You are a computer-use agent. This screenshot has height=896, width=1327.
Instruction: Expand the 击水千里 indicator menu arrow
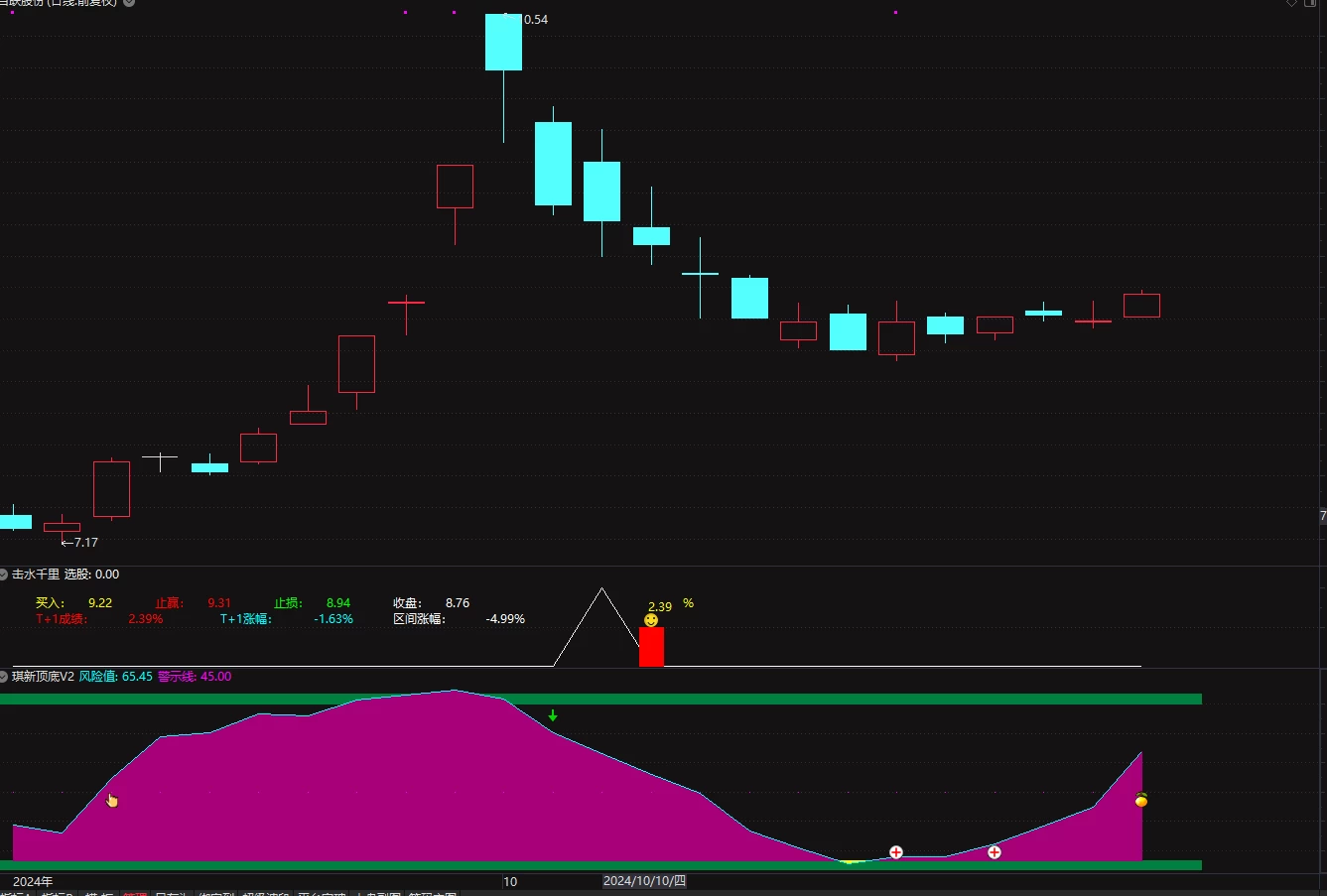coord(4,575)
